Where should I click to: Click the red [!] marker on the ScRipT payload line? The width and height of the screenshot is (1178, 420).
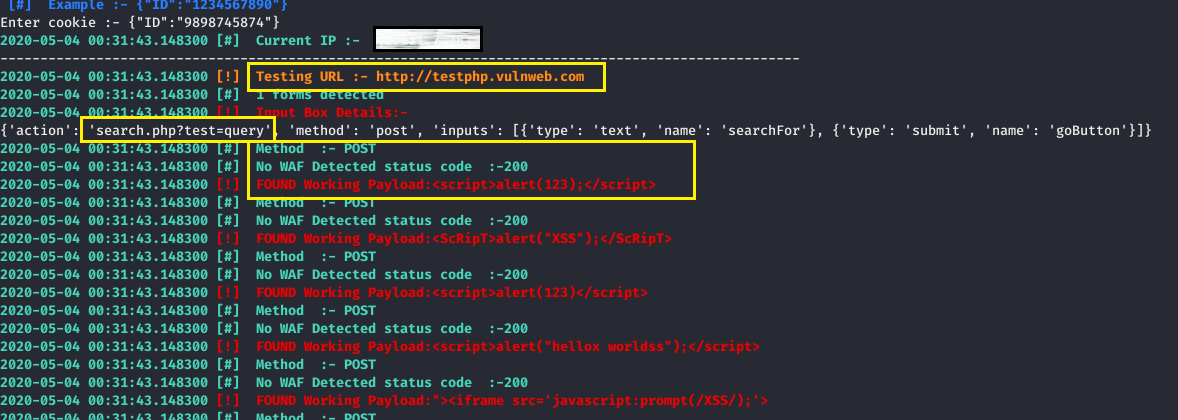tap(228, 239)
